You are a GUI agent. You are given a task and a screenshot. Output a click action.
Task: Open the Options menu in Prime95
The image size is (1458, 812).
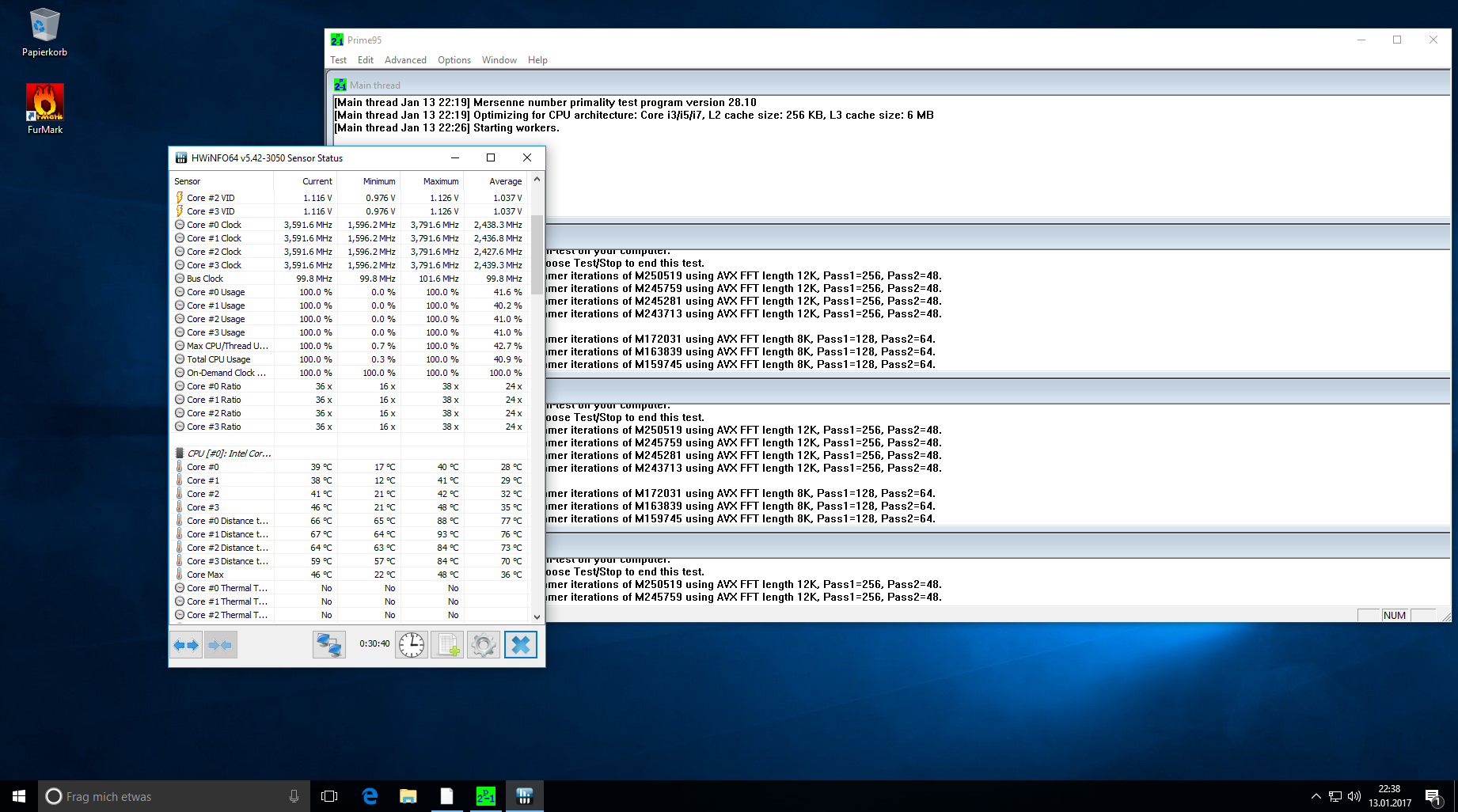coord(454,60)
